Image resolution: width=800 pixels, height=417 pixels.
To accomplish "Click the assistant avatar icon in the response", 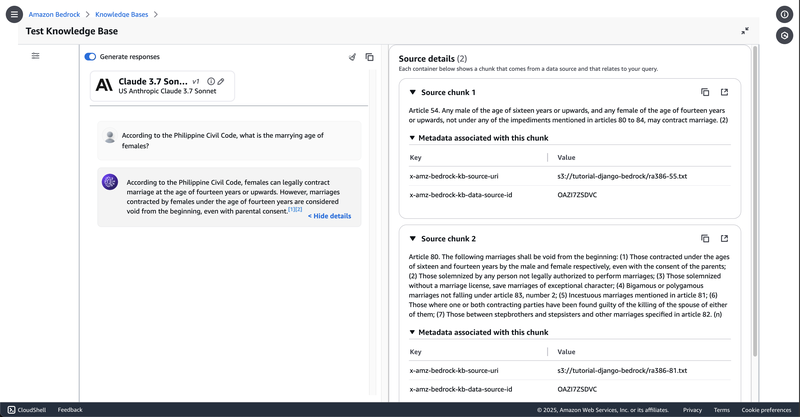I will (x=110, y=182).
